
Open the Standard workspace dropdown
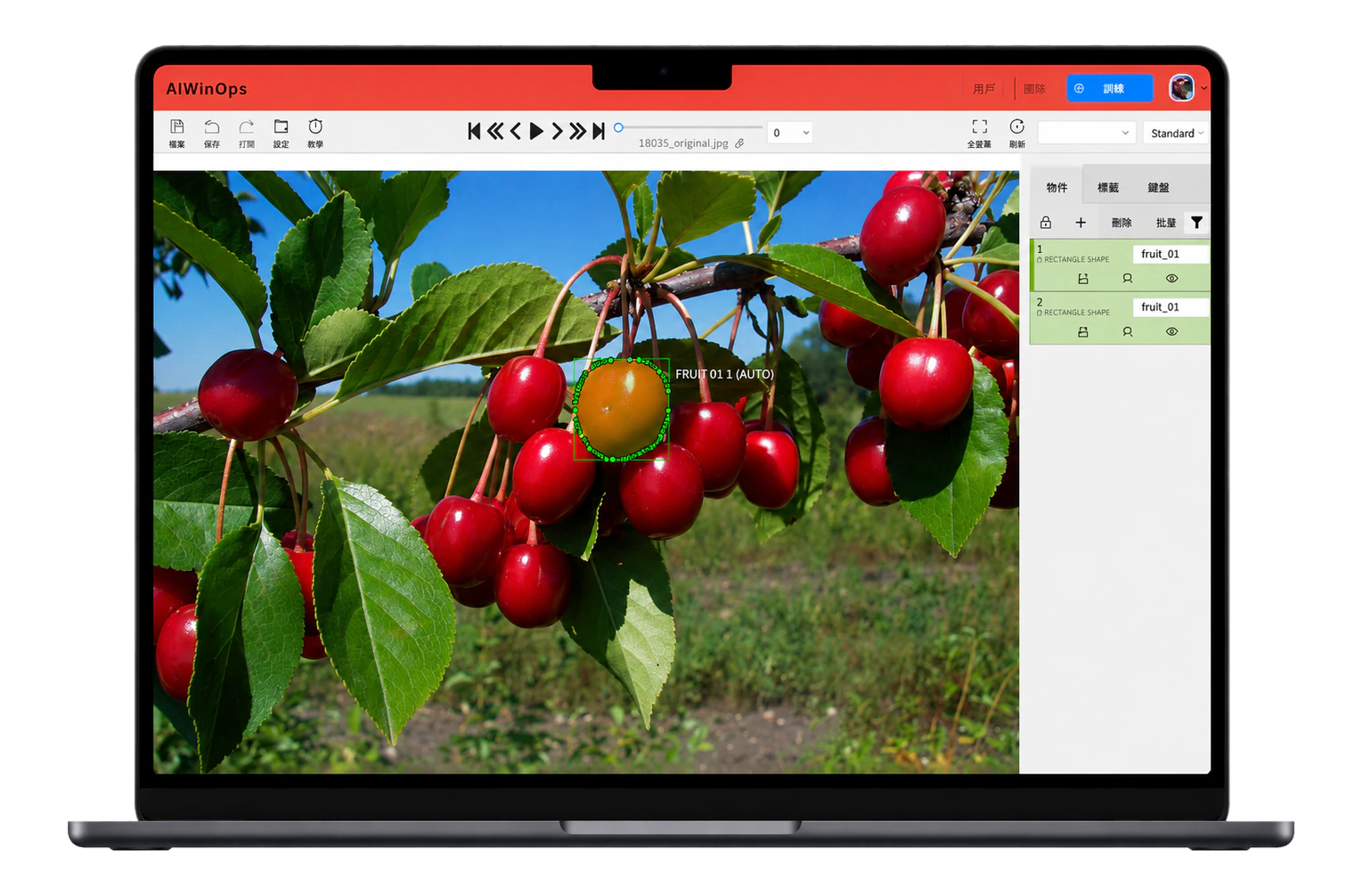(1176, 133)
